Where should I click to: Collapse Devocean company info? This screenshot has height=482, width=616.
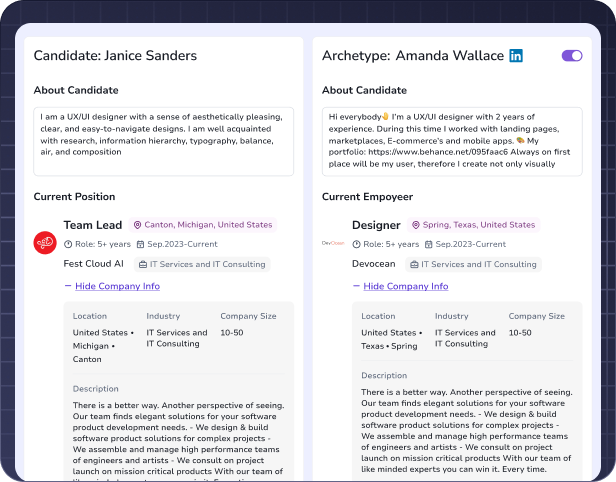coord(406,286)
